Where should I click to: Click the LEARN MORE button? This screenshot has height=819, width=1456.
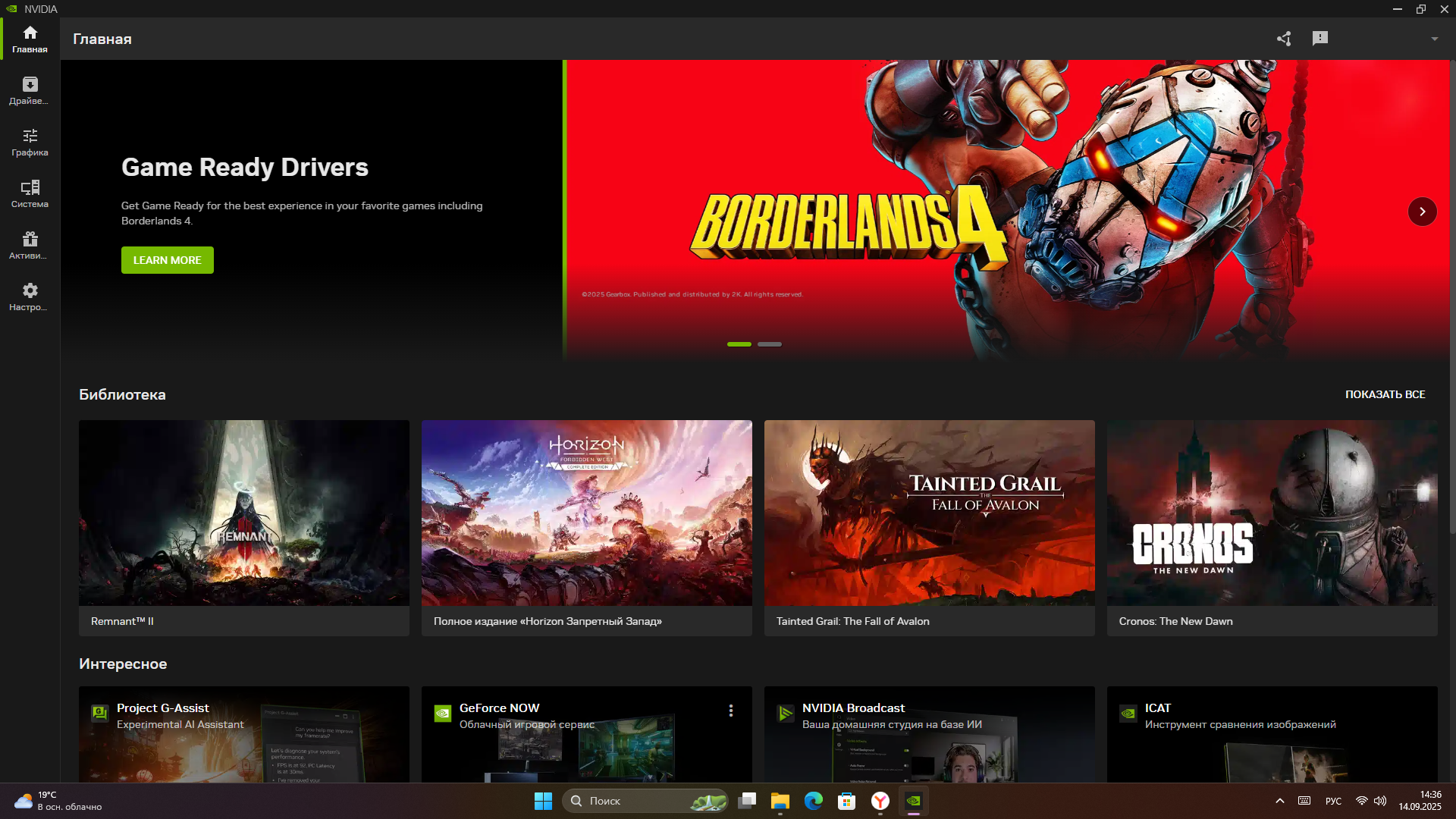point(167,260)
